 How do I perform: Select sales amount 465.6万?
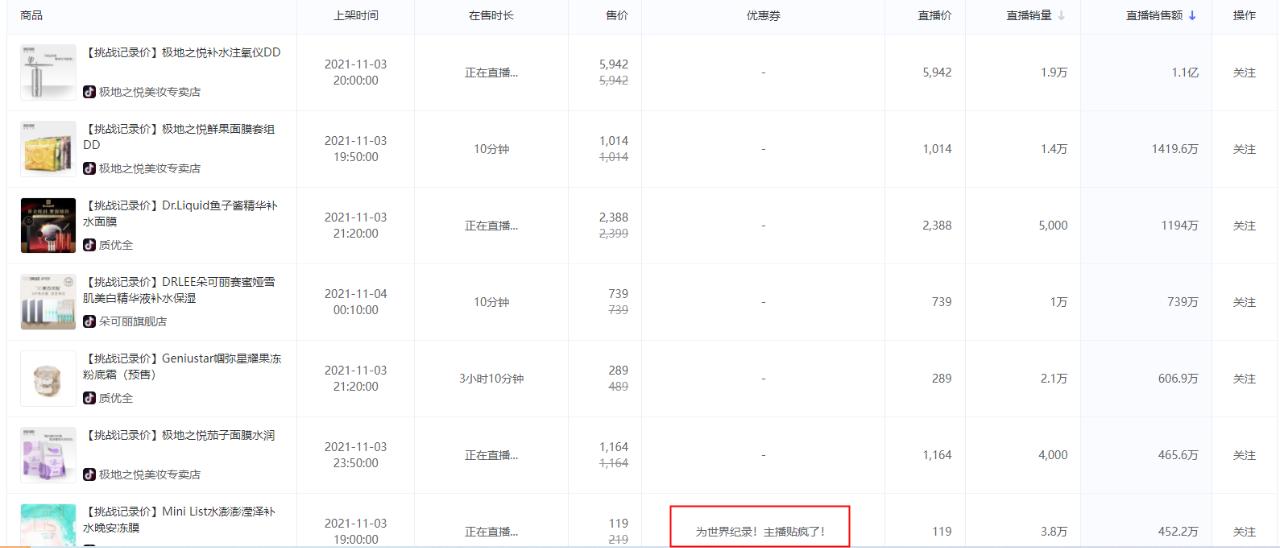[1177, 455]
